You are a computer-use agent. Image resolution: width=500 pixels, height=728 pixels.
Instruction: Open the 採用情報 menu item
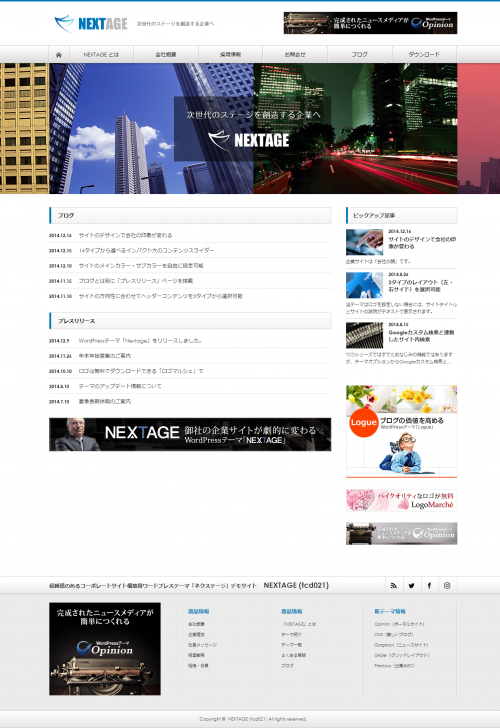[230, 55]
